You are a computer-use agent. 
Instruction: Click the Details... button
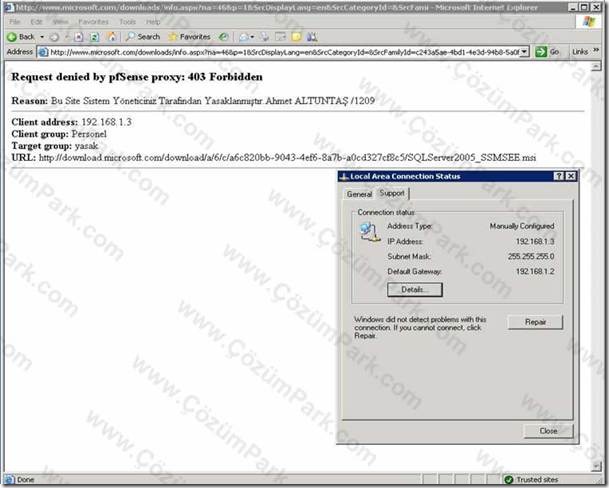point(415,289)
